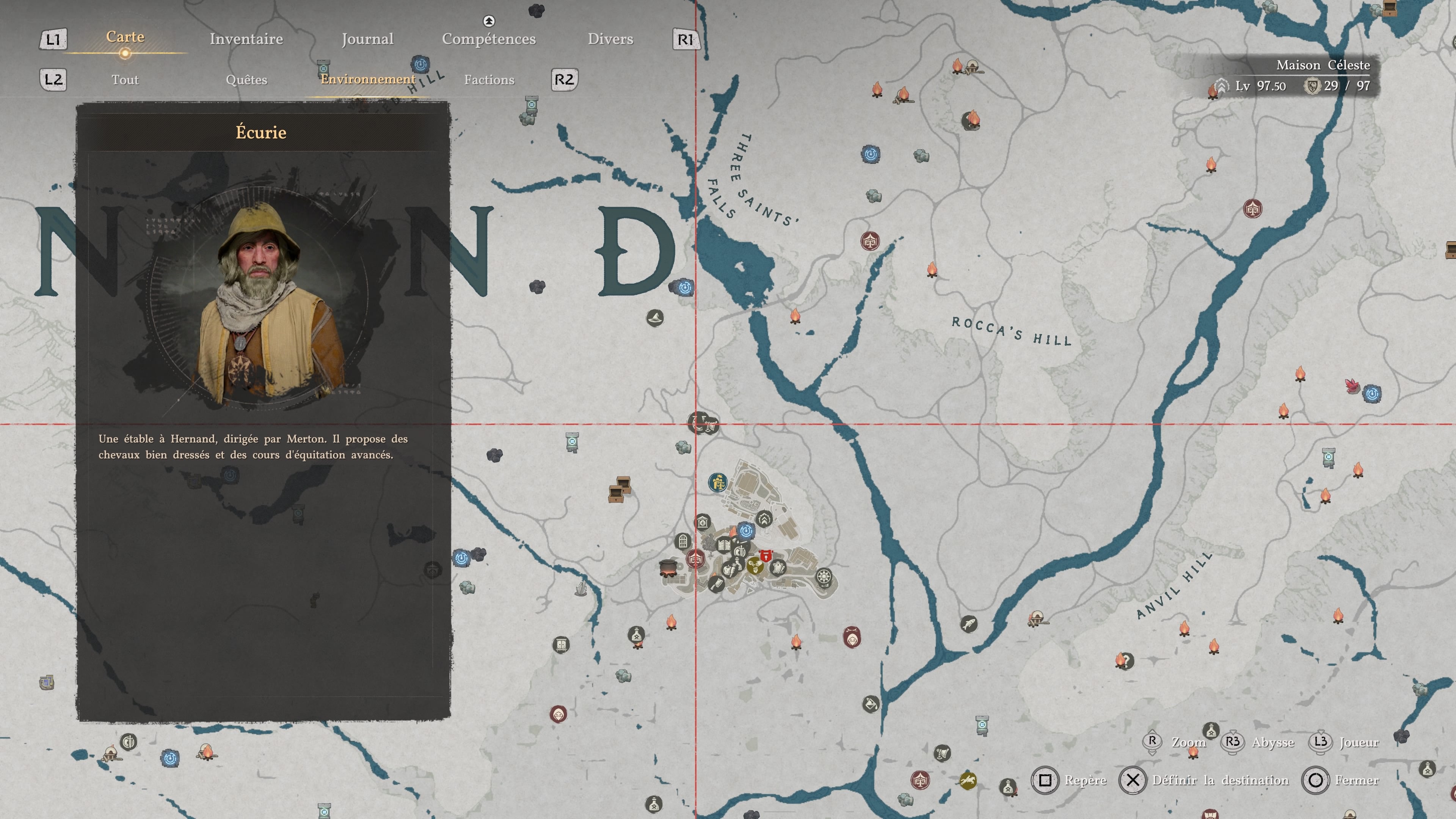The height and width of the screenshot is (819, 1456).
Task: Select the blue waypoint beside the pink crystal
Action: (1372, 394)
